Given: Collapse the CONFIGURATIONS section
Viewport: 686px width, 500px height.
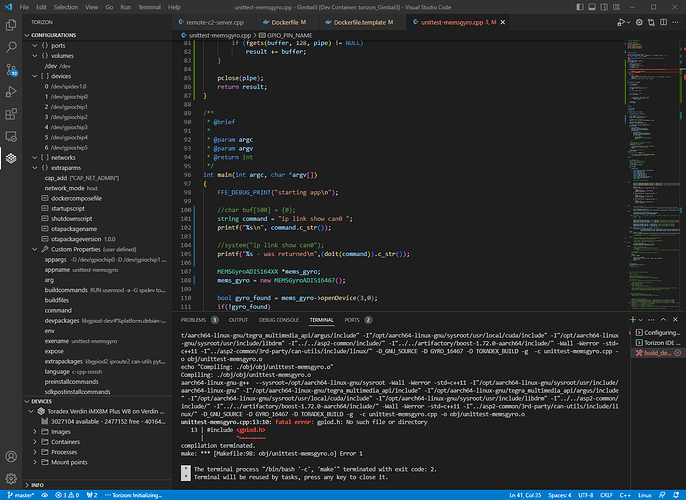Looking at the screenshot, I should 27,35.
